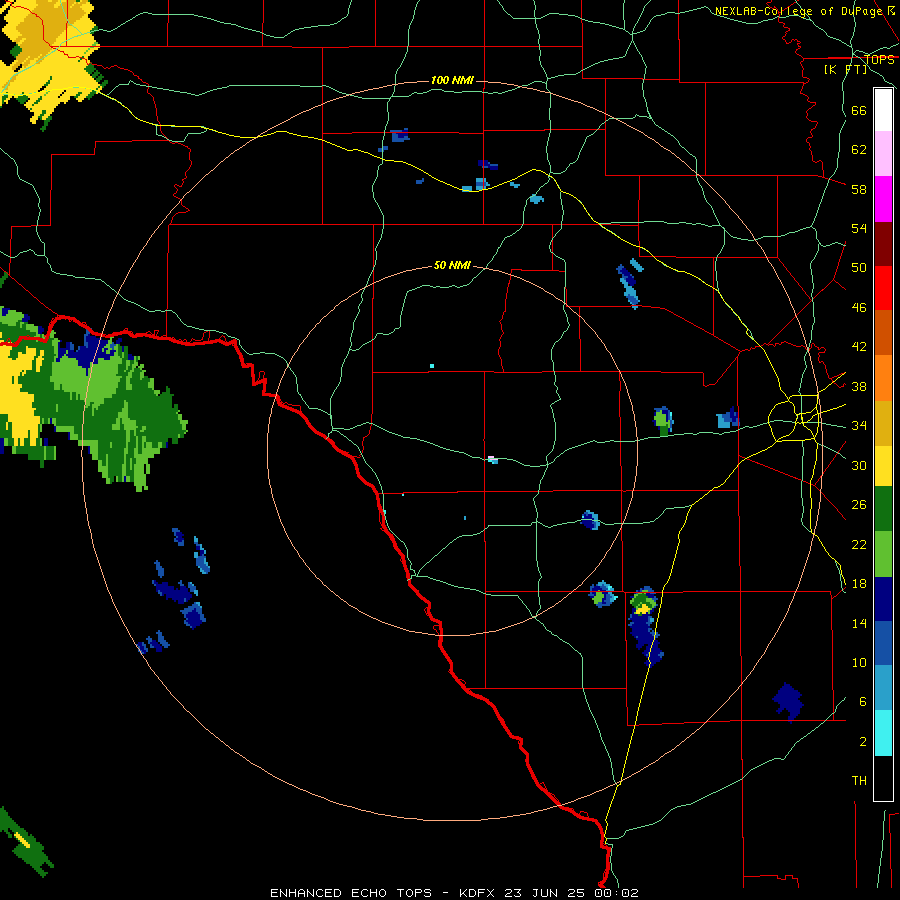Click the 50 value beside the colorbar
Screen dimensions: 900x900
point(859,268)
